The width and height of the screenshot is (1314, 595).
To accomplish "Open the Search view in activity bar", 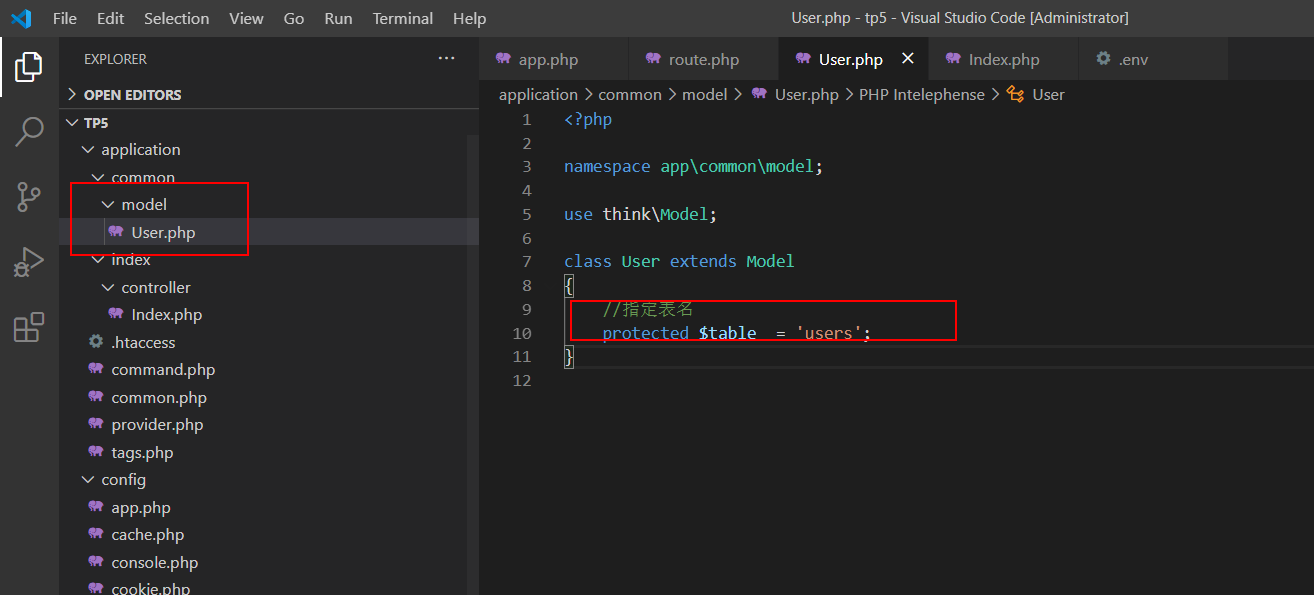I will 29,131.
